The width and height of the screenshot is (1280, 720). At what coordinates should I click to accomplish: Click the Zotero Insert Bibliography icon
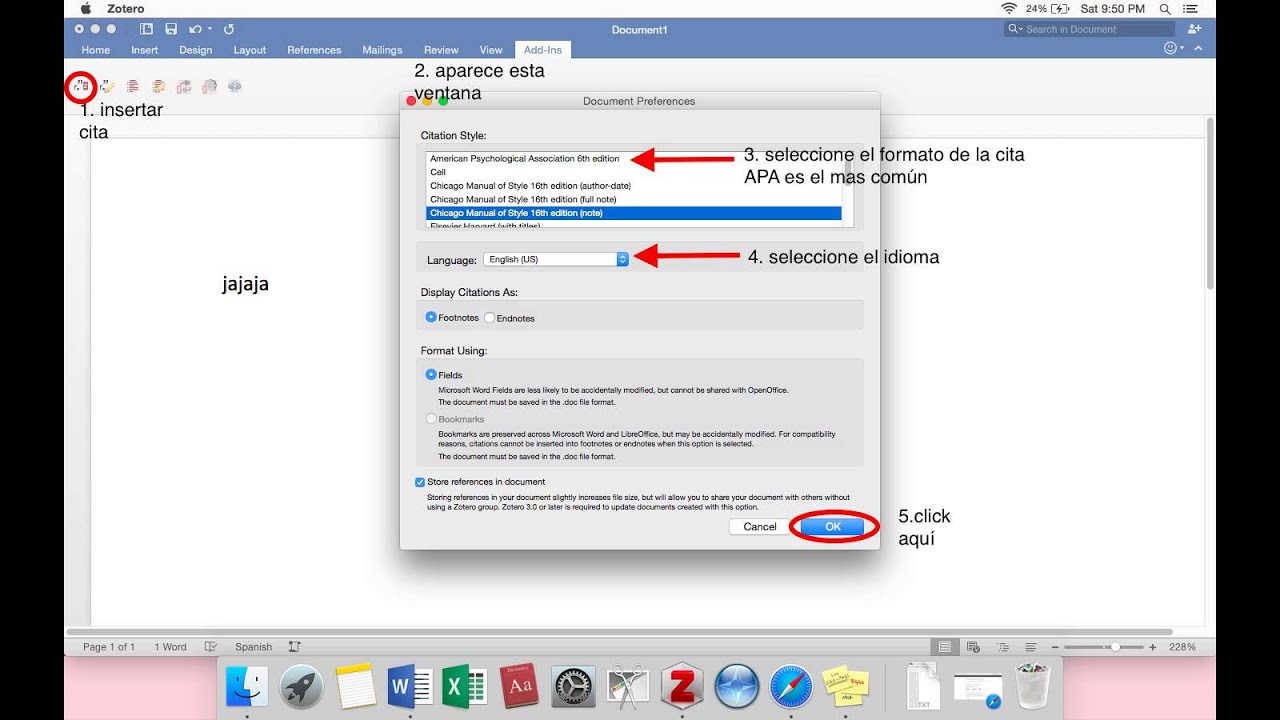pos(132,87)
